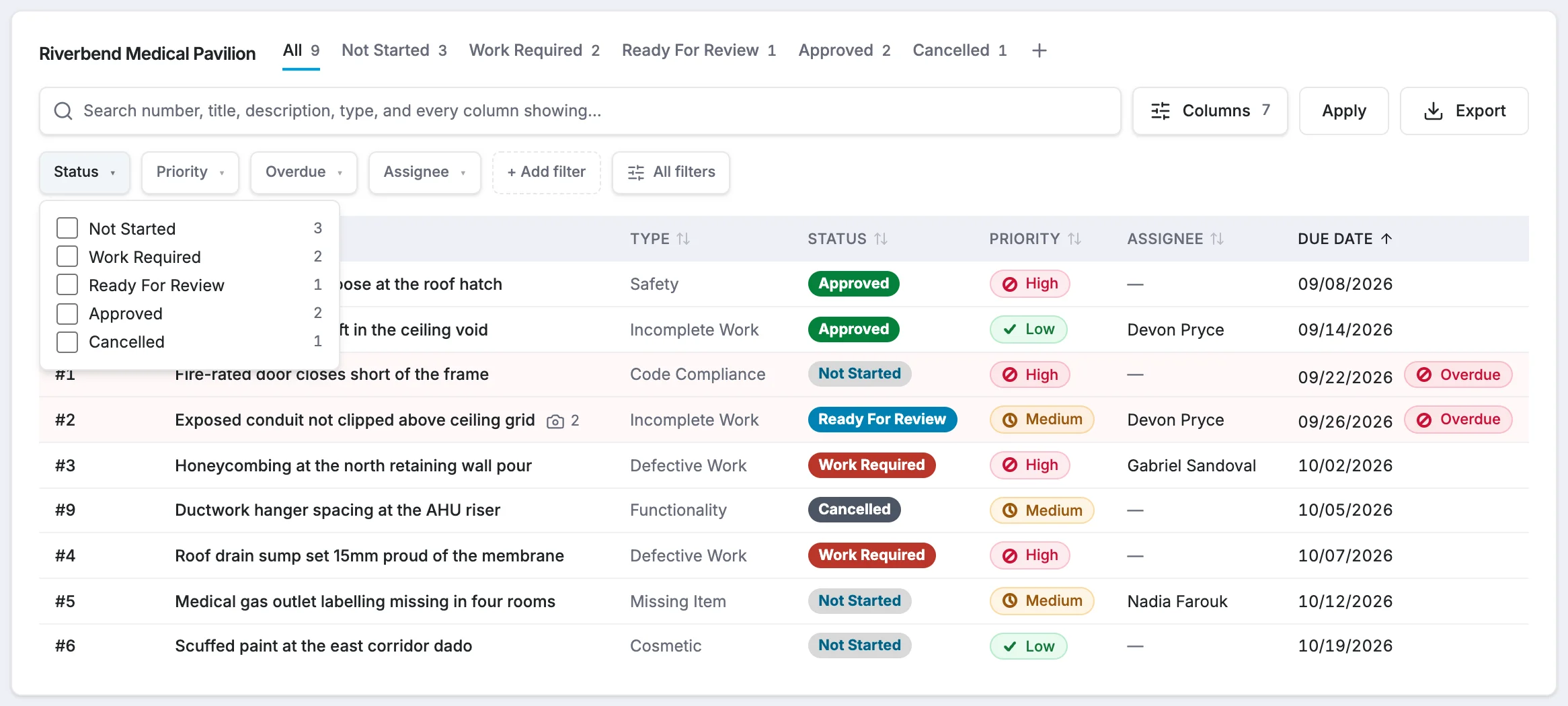Click the search magnifier icon
1568x706 pixels.
coord(63,111)
